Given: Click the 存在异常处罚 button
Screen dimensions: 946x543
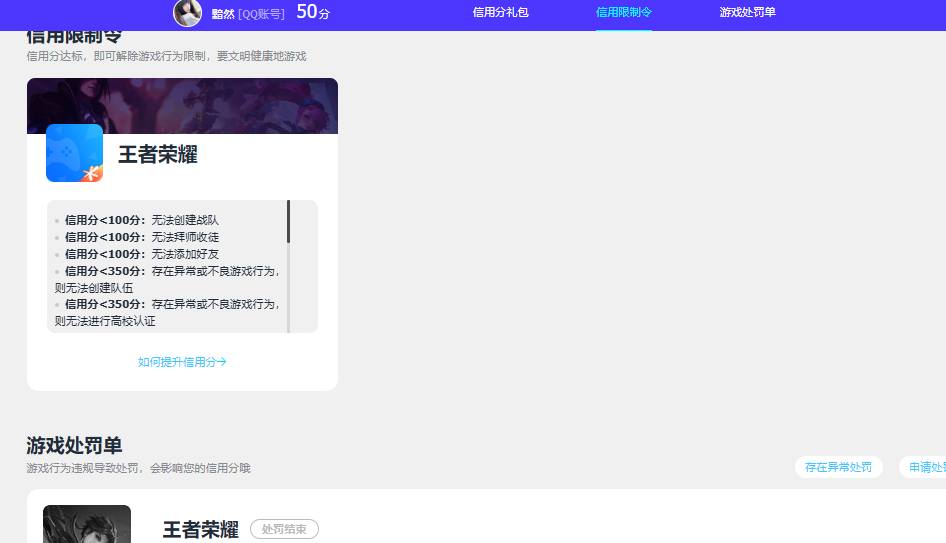Looking at the screenshot, I should tap(839, 467).
